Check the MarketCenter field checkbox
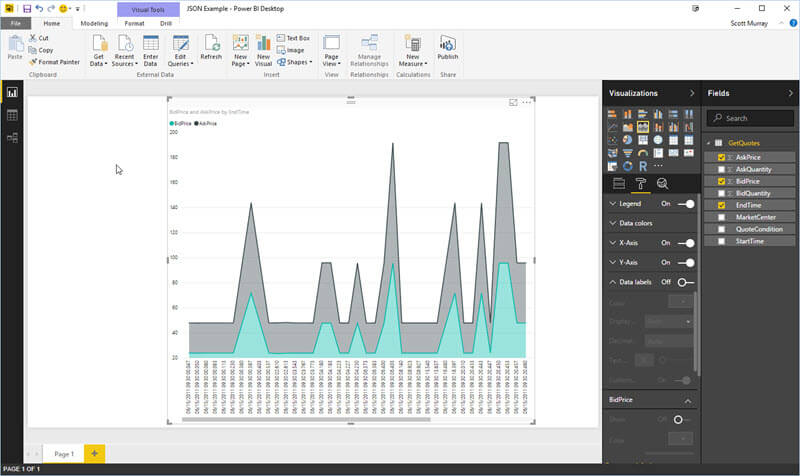800x476 pixels. (x=722, y=217)
